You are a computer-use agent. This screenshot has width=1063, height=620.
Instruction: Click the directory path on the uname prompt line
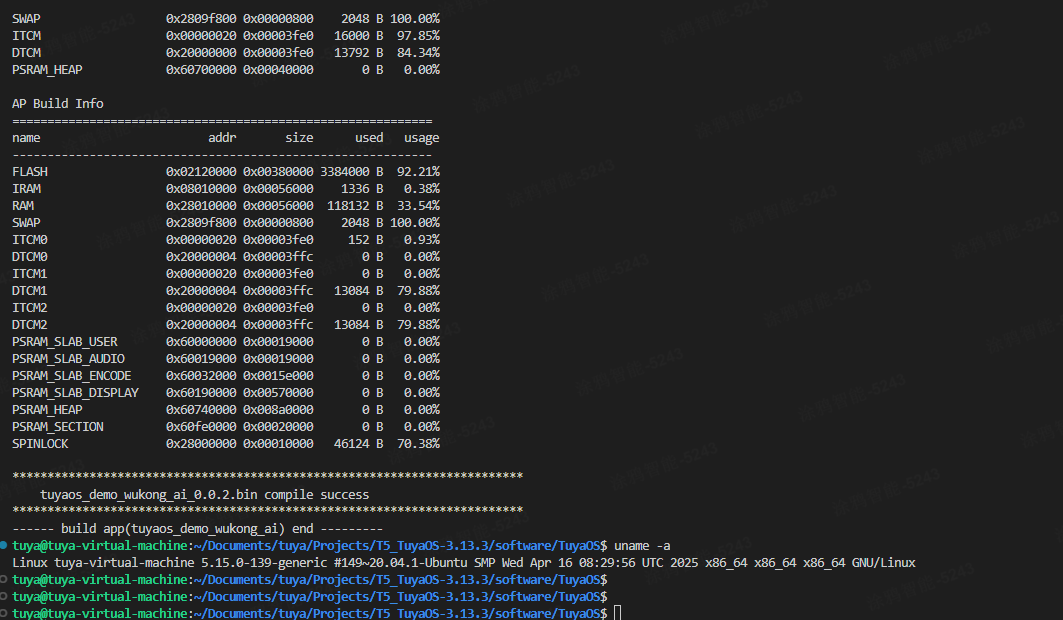click(x=399, y=545)
